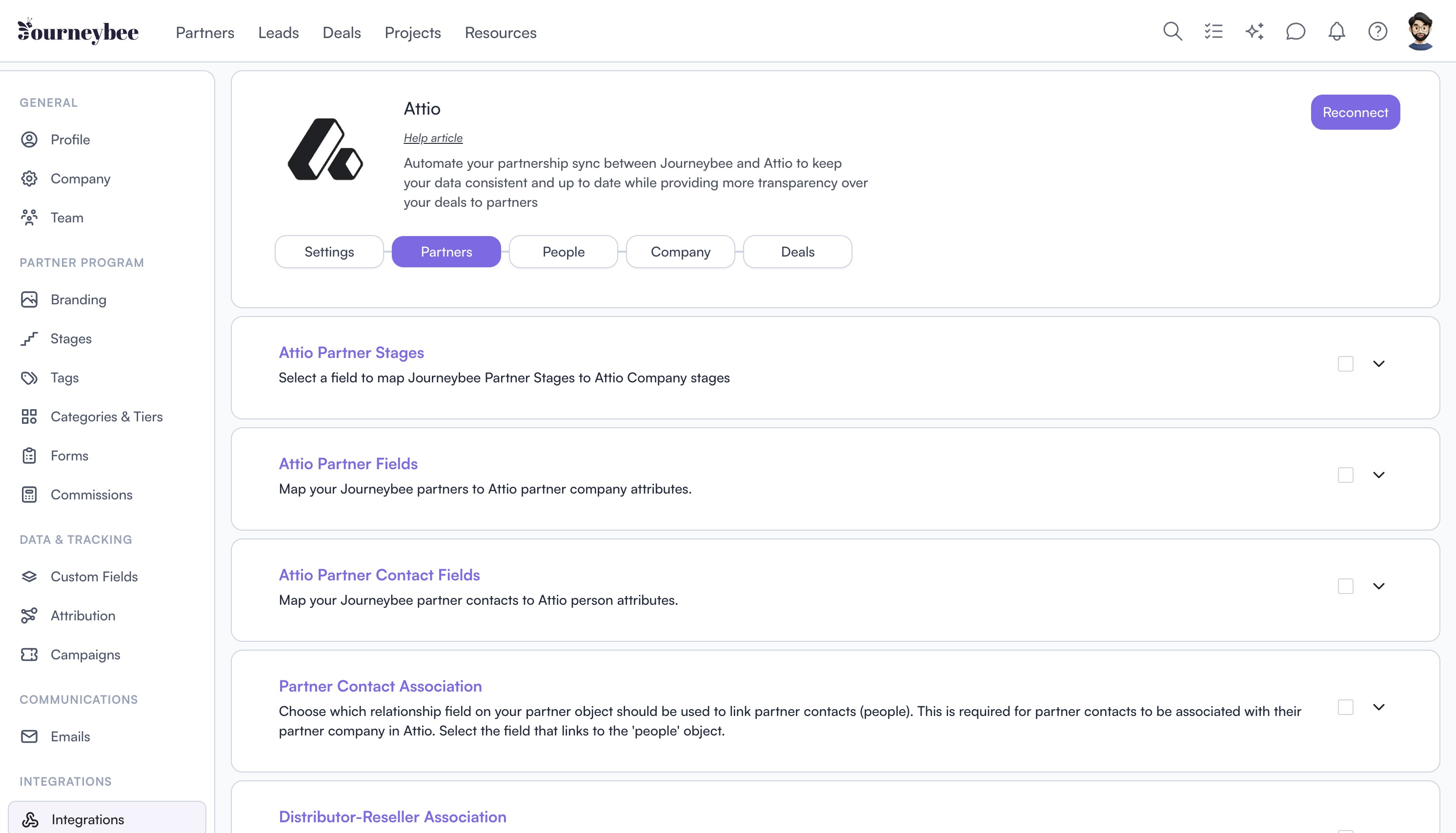Expand the Partner Contact Association section

coord(1379,707)
